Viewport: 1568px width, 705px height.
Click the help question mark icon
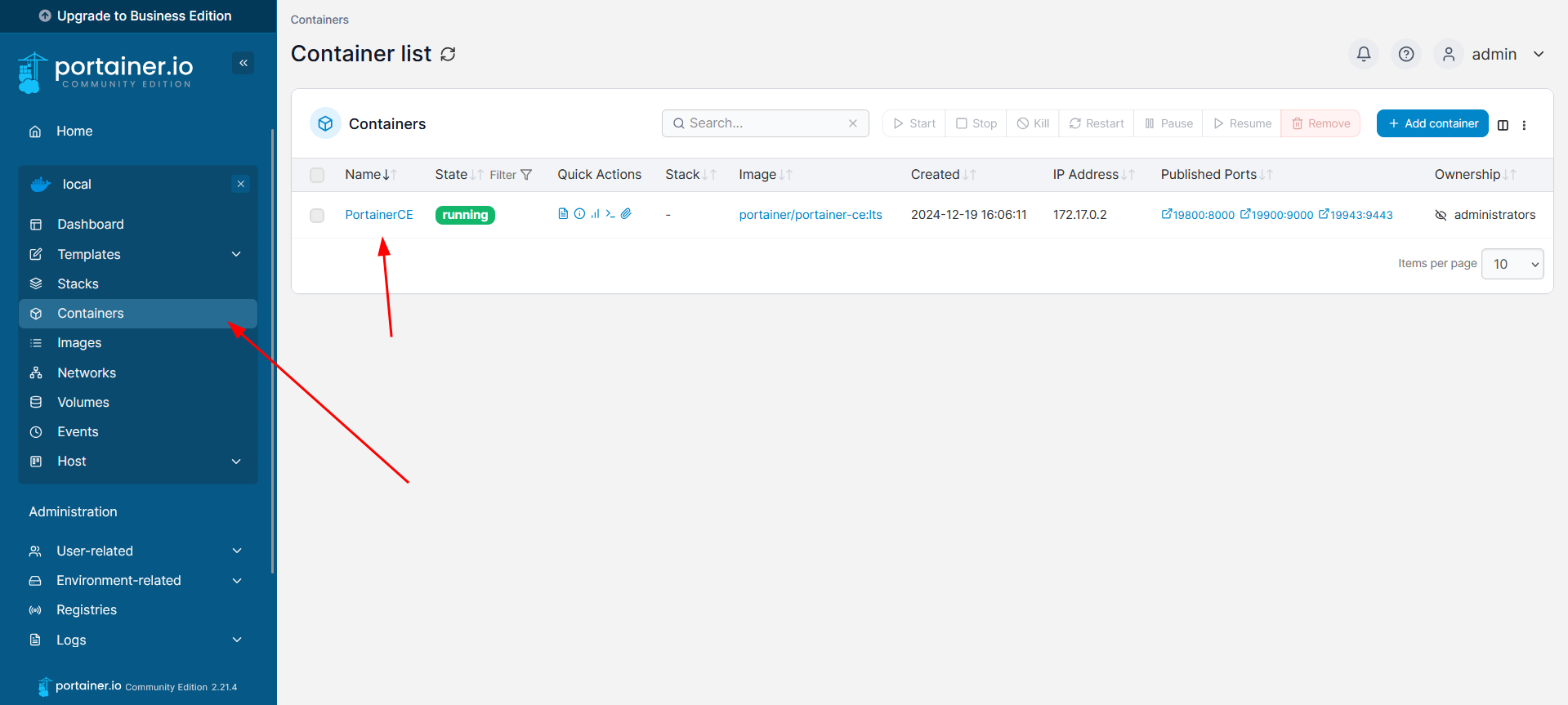1405,54
